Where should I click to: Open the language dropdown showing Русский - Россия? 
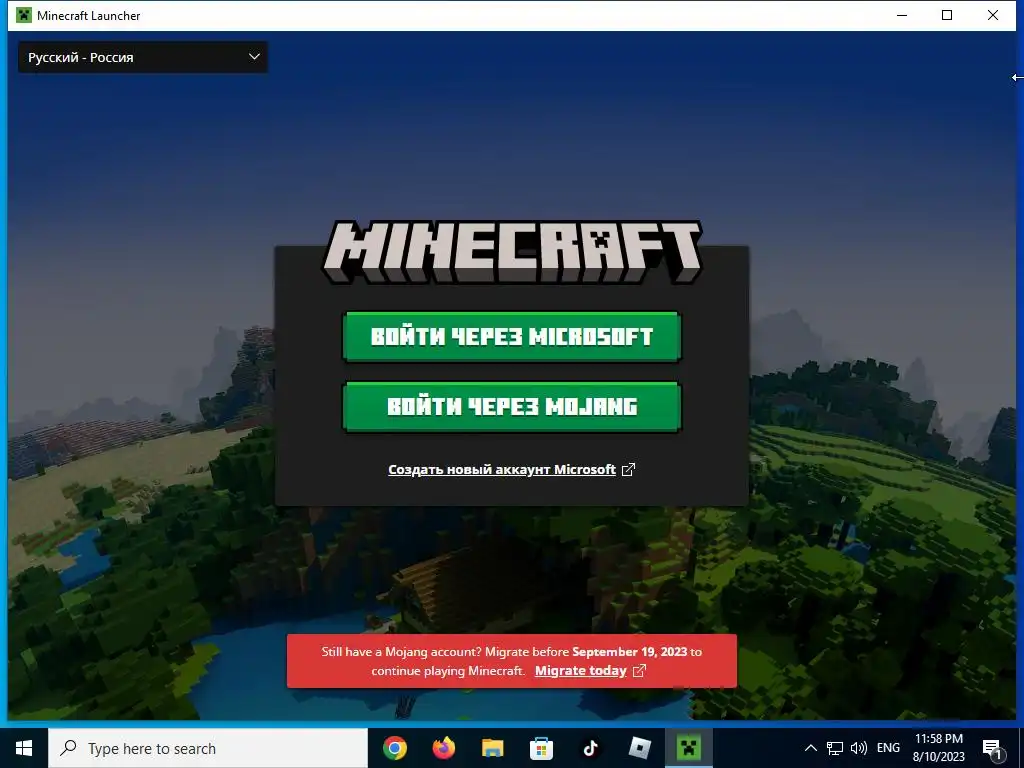tap(142, 57)
